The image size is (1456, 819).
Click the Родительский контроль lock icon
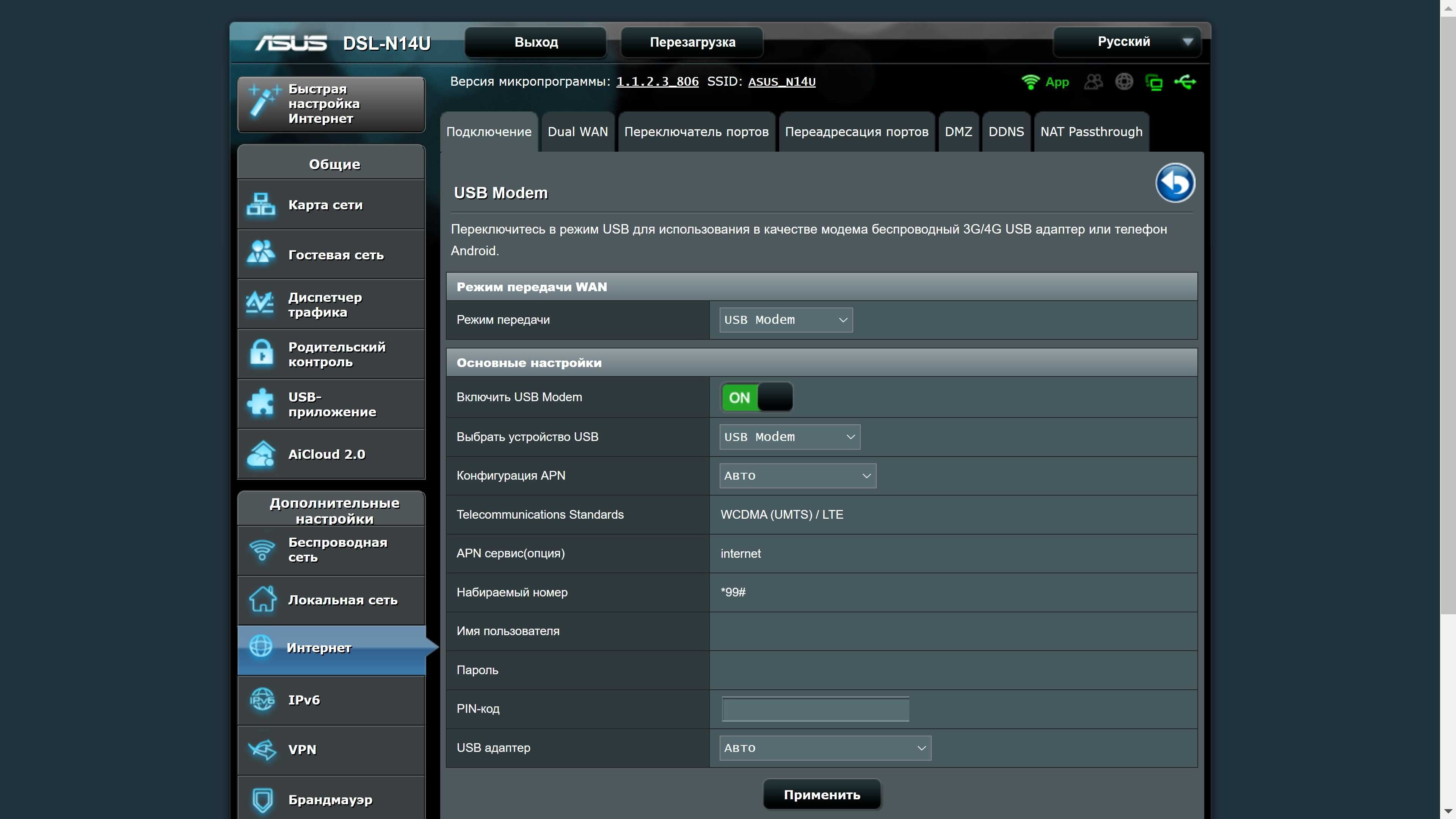point(261,353)
